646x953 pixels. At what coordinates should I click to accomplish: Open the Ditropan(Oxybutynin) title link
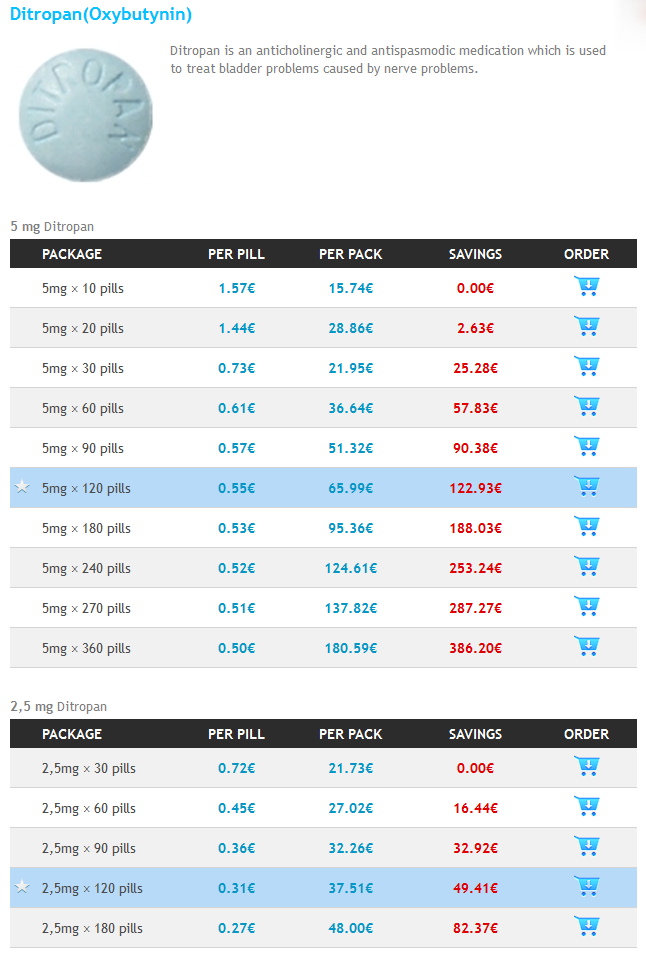click(101, 14)
